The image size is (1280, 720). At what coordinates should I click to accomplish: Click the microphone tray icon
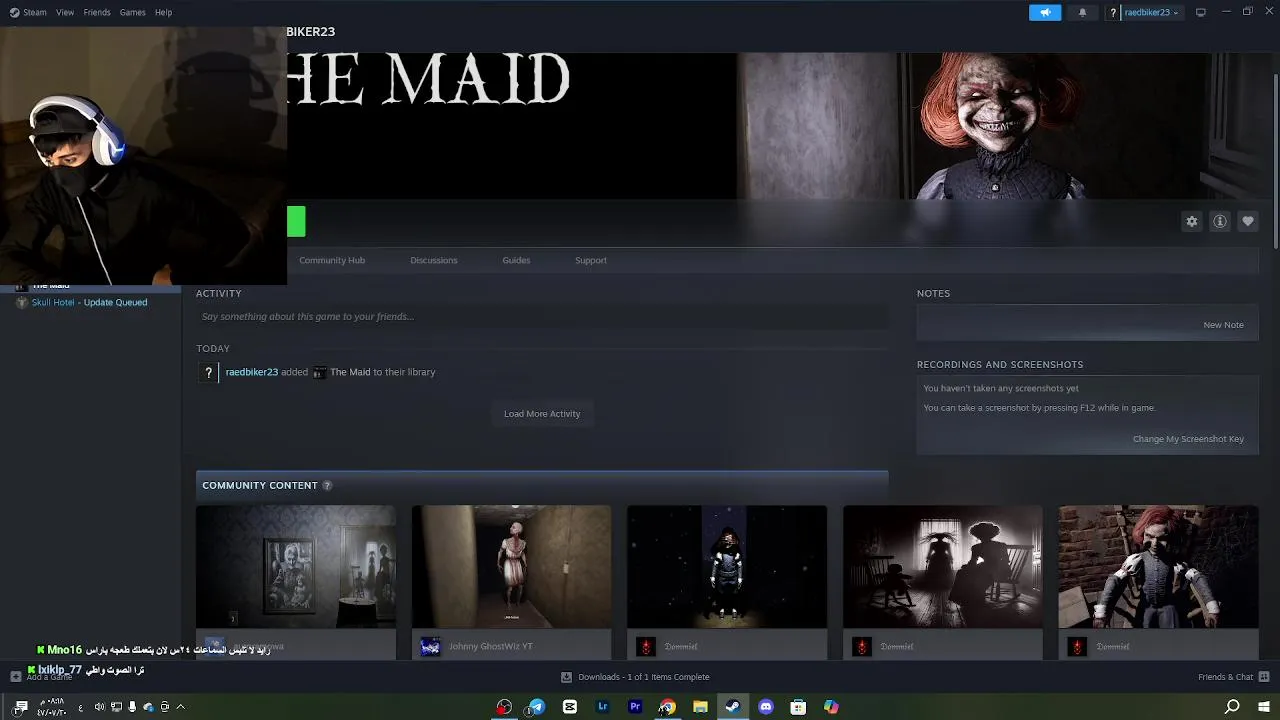click(131, 707)
